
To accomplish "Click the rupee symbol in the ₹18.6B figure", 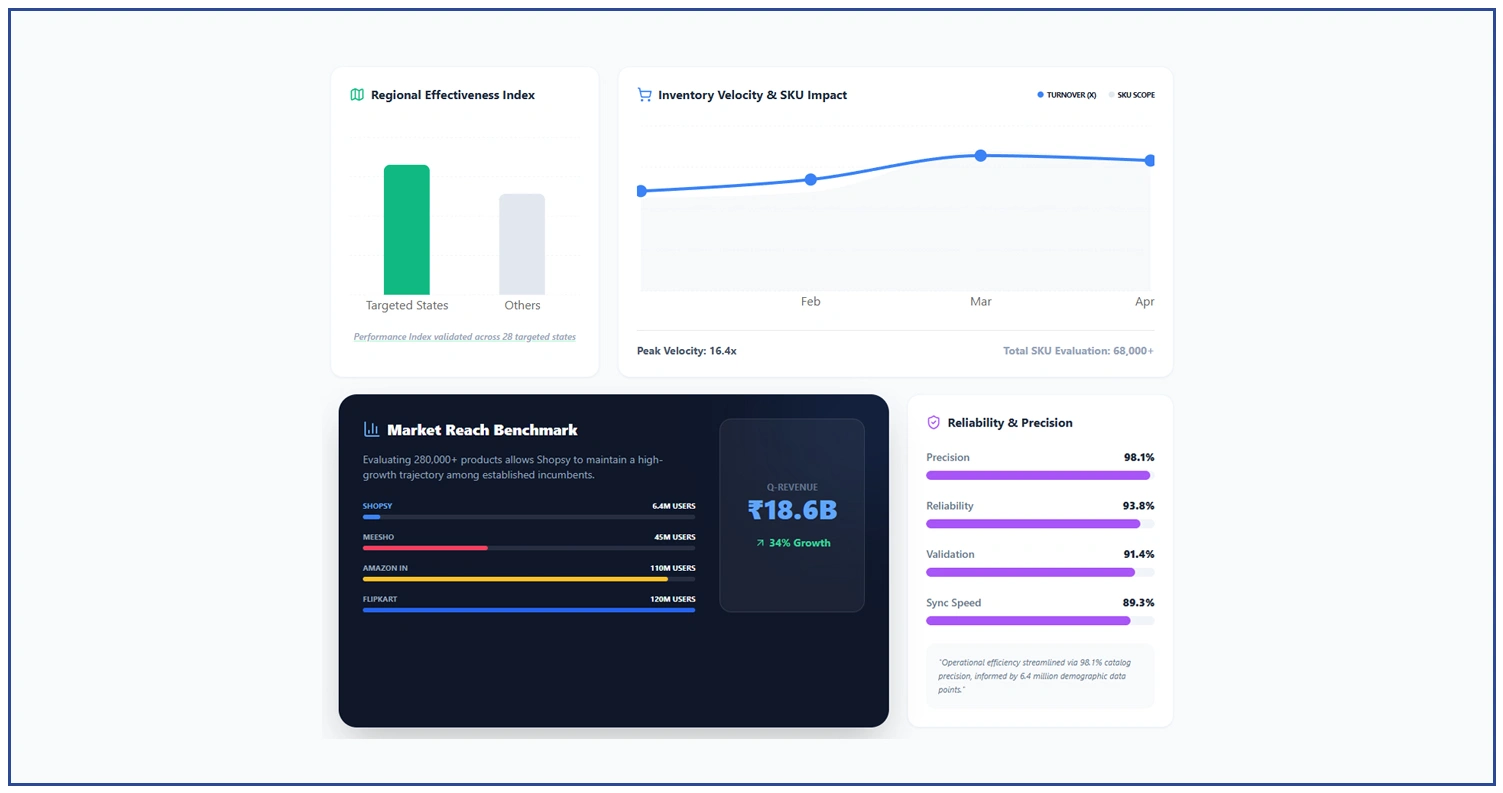I will 753,510.
